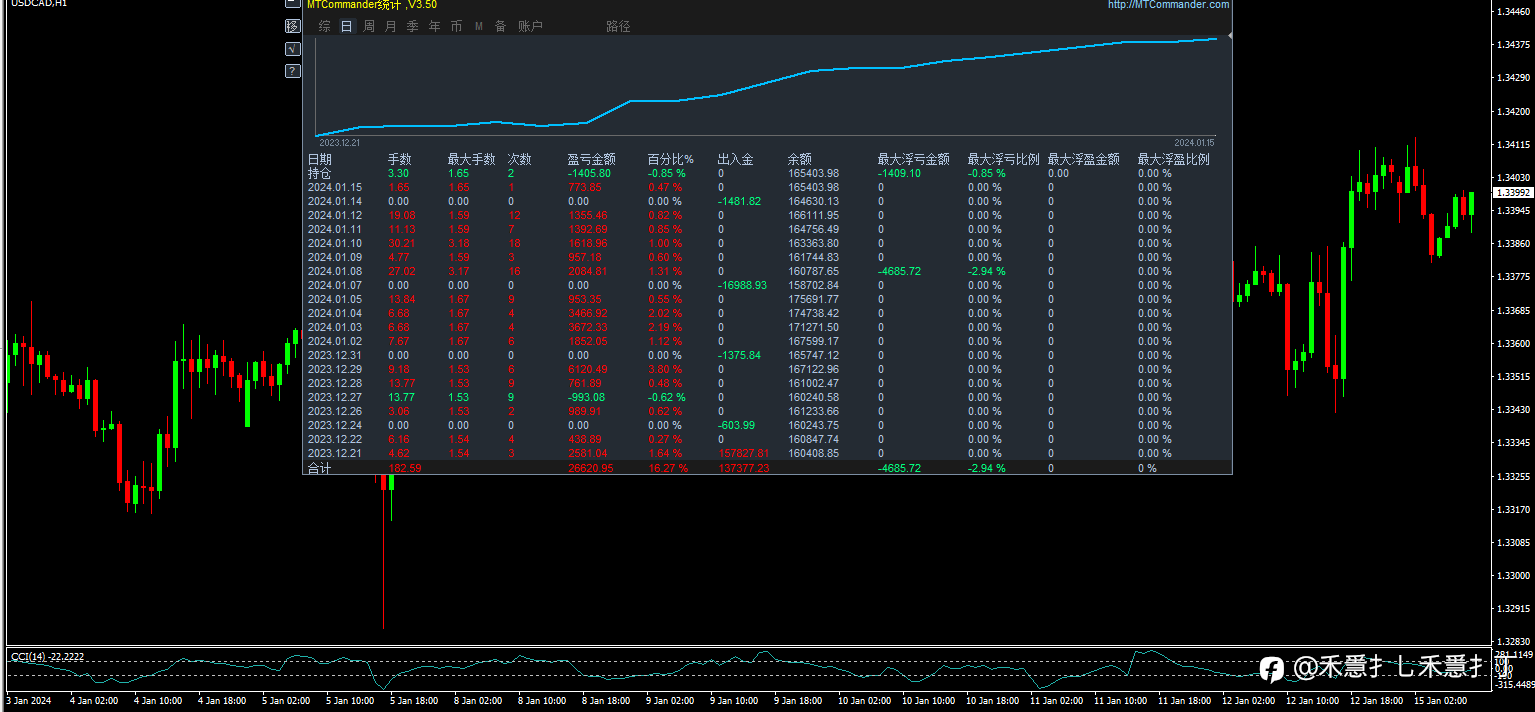Click the small arrow at equity curve's right edge
1535x712 pixels.
coord(1230,36)
